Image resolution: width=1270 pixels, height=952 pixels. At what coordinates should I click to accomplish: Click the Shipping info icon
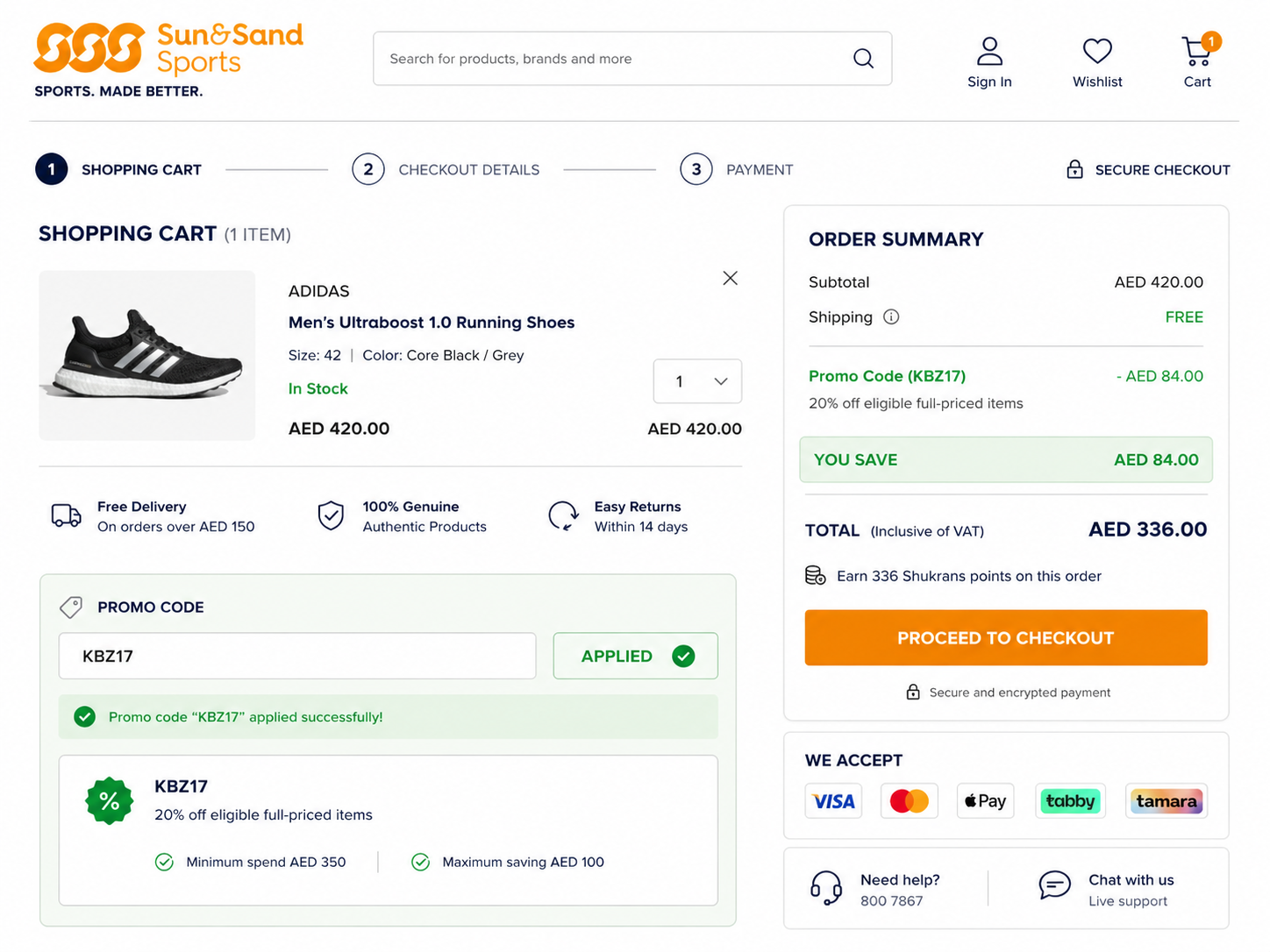point(891,317)
